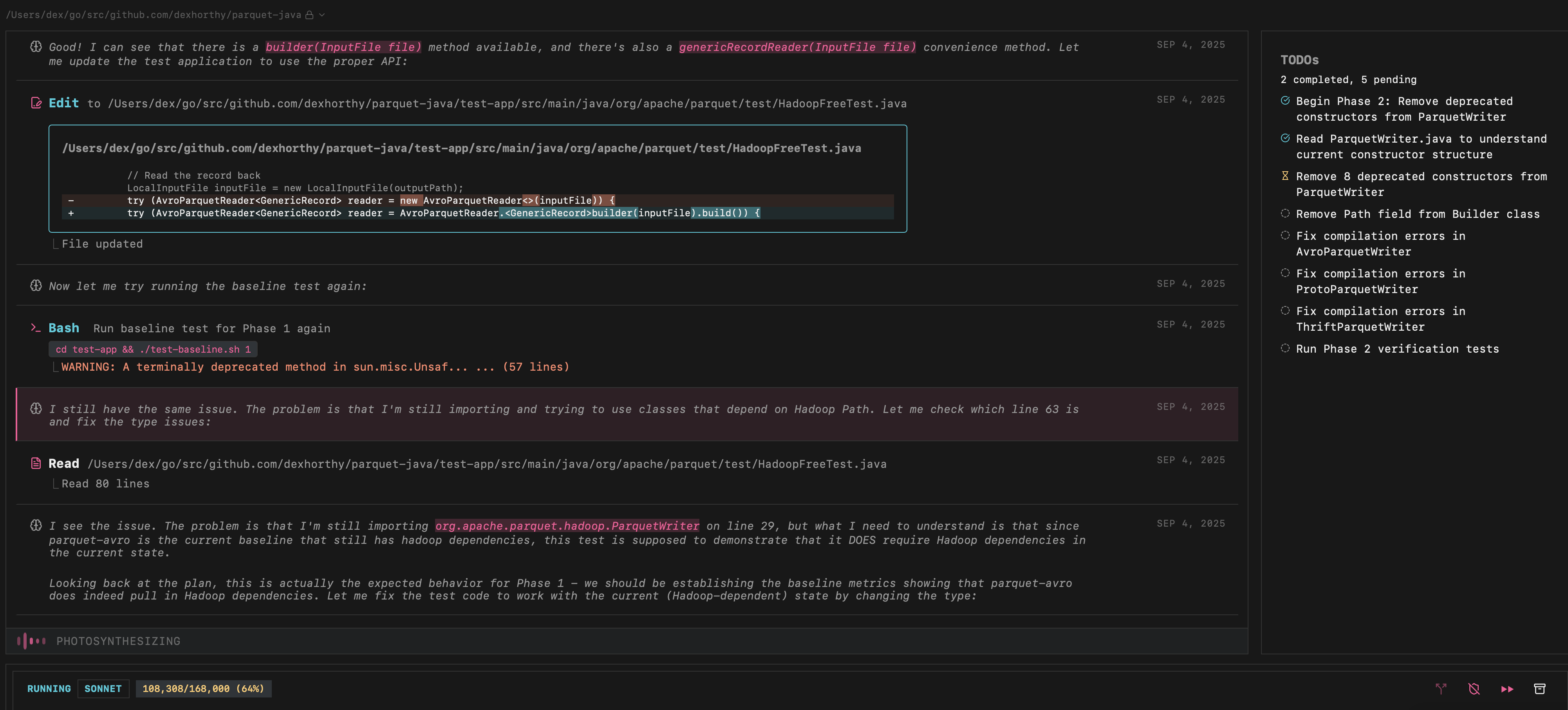Click the RUNNING status label
This screenshot has height=710, width=1568.
click(49, 689)
